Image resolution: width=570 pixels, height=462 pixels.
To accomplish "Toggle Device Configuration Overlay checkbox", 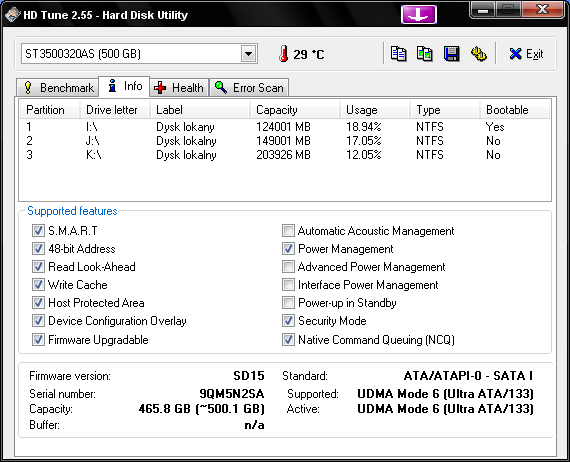I will (x=38, y=321).
